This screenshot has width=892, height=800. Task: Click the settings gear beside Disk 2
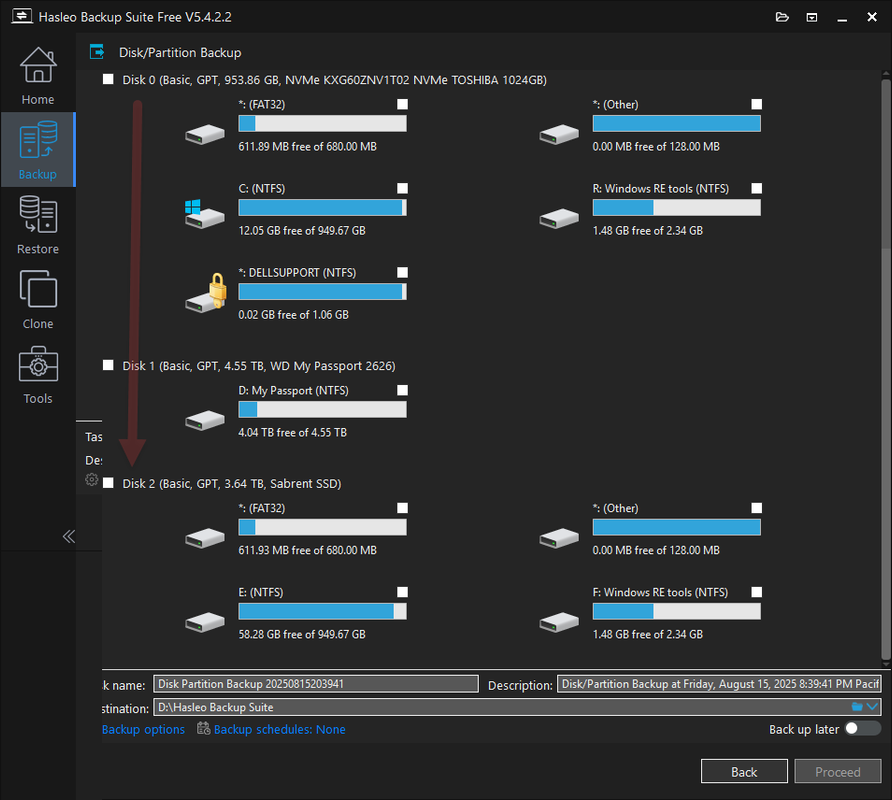click(91, 480)
